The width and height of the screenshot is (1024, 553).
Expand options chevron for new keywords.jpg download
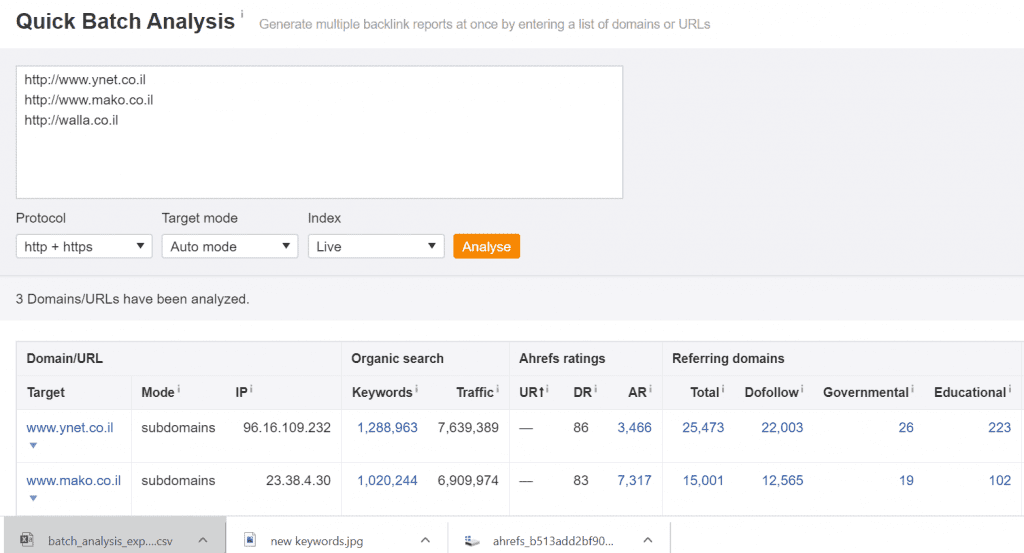pos(425,540)
